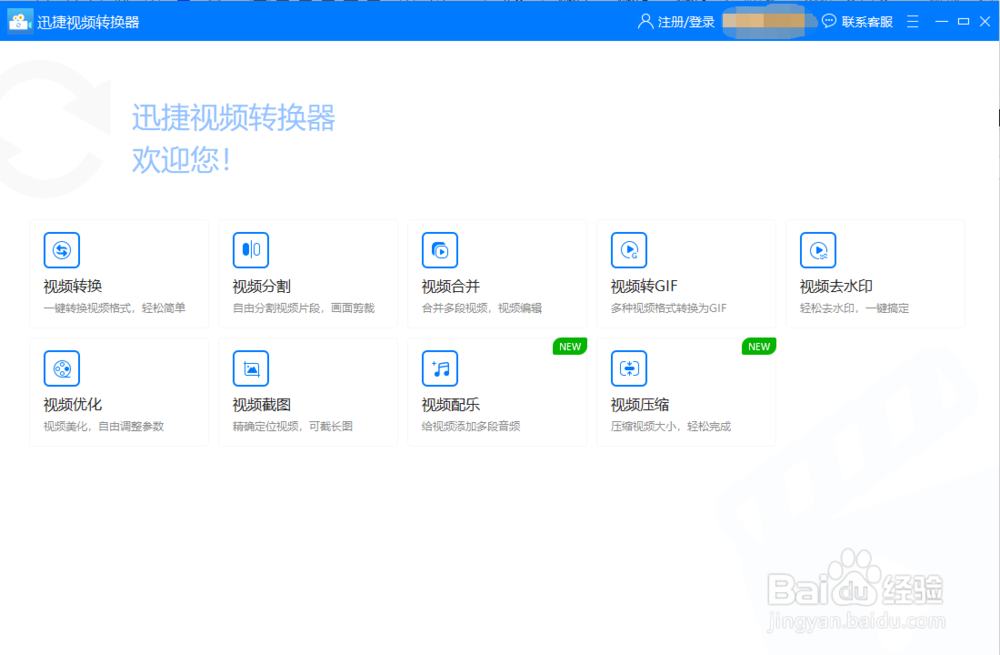
Task: Open the 视频转换 video convert icon
Action: click(62, 250)
